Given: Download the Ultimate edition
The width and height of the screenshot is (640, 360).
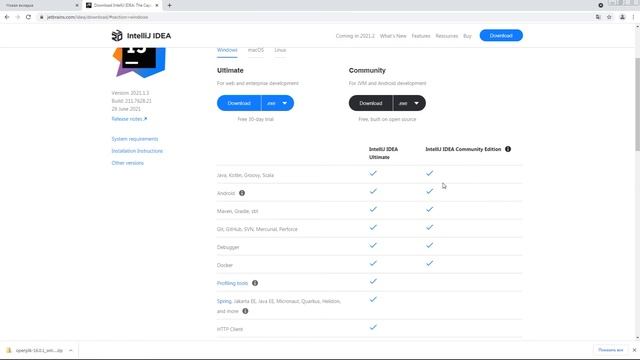Looking at the screenshot, I should (x=239, y=103).
